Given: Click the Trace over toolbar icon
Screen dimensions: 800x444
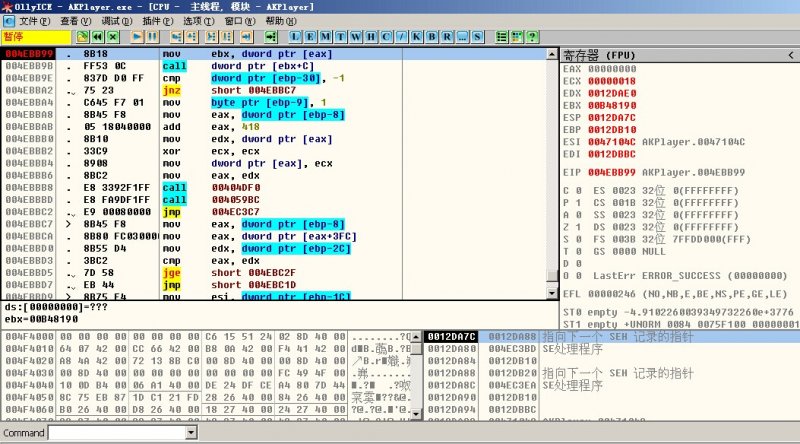Looking at the screenshot, I should coord(227,37).
